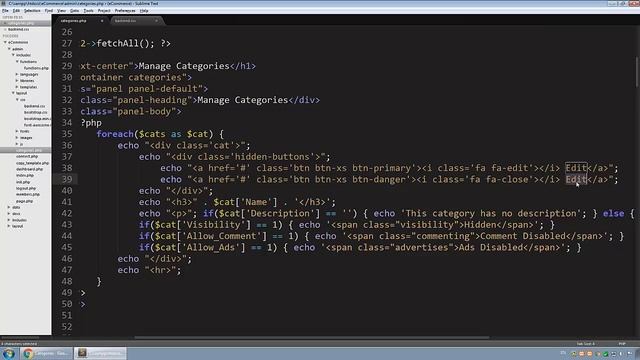Open functions.php in the sidebar

[x=36, y=68]
